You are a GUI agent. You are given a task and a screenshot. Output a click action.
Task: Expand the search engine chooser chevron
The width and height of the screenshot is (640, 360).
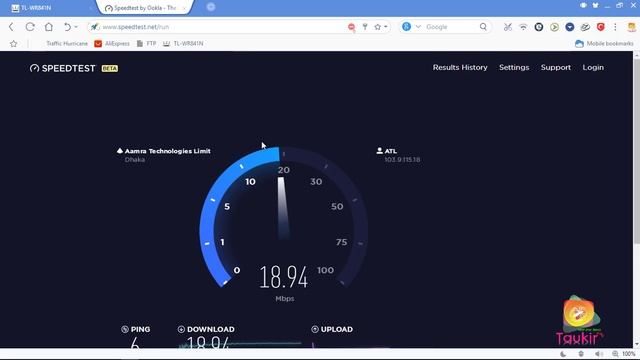pos(418,27)
